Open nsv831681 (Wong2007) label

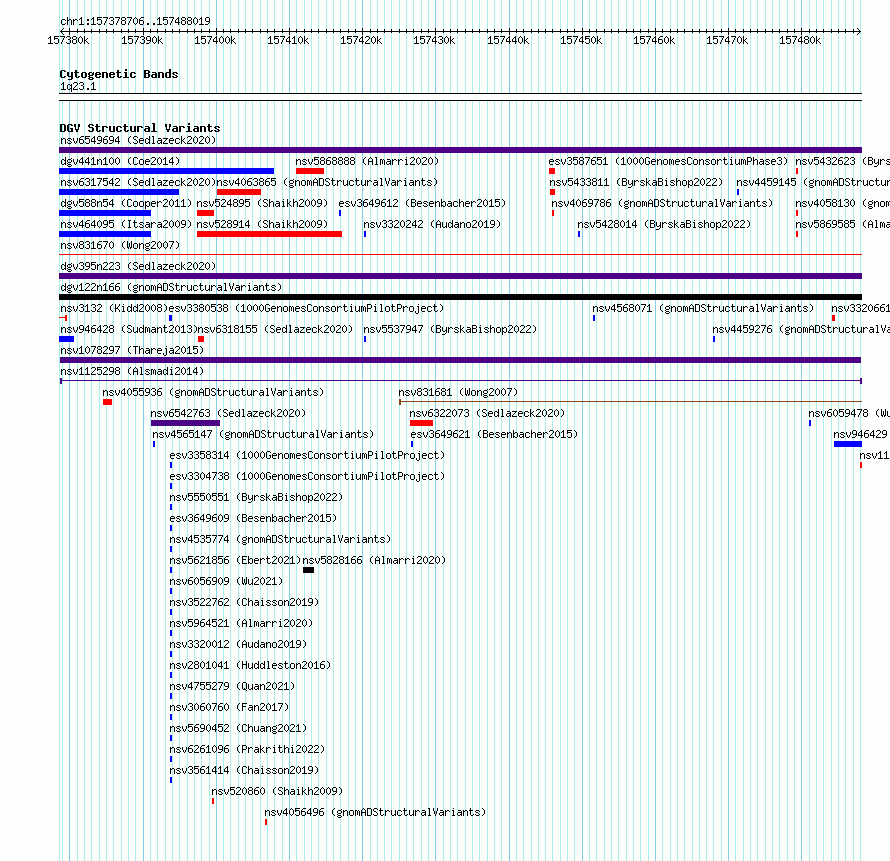tap(458, 392)
